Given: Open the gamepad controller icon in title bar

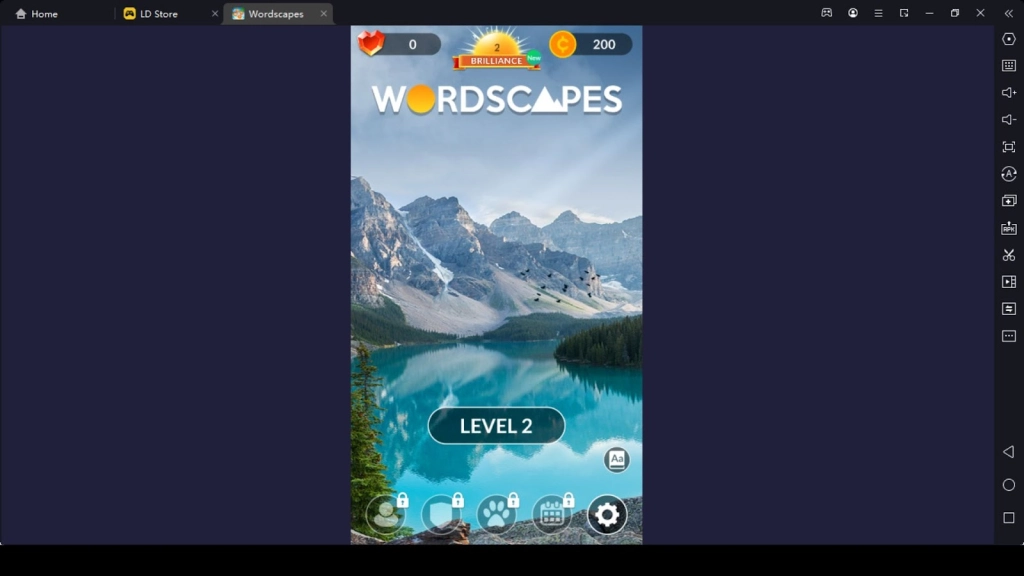Looking at the screenshot, I should pyautogui.click(x=827, y=13).
